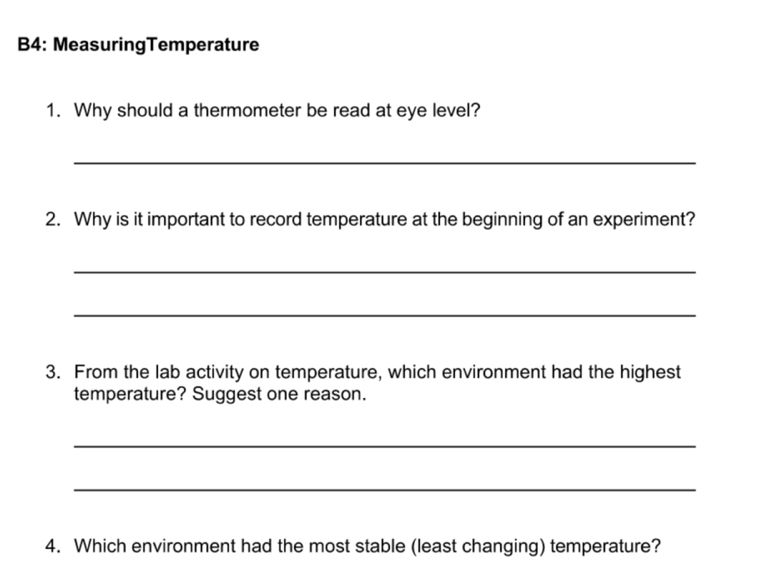Screen dimensions: 759x568
Task: Click the second answer line under question 3
Action: coord(384,489)
